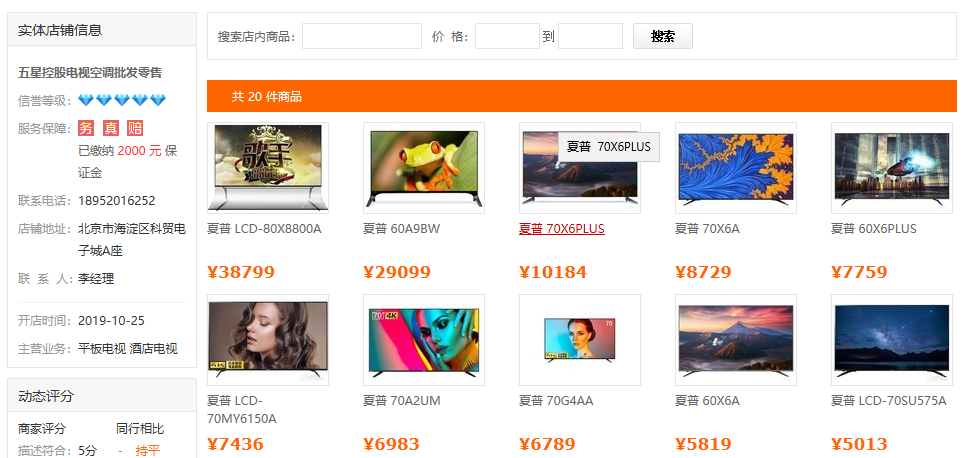Open the 夏普 LCD-80X8800A product thumbnail
Viewport: 964px width, 458px height.
click(268, 168)
